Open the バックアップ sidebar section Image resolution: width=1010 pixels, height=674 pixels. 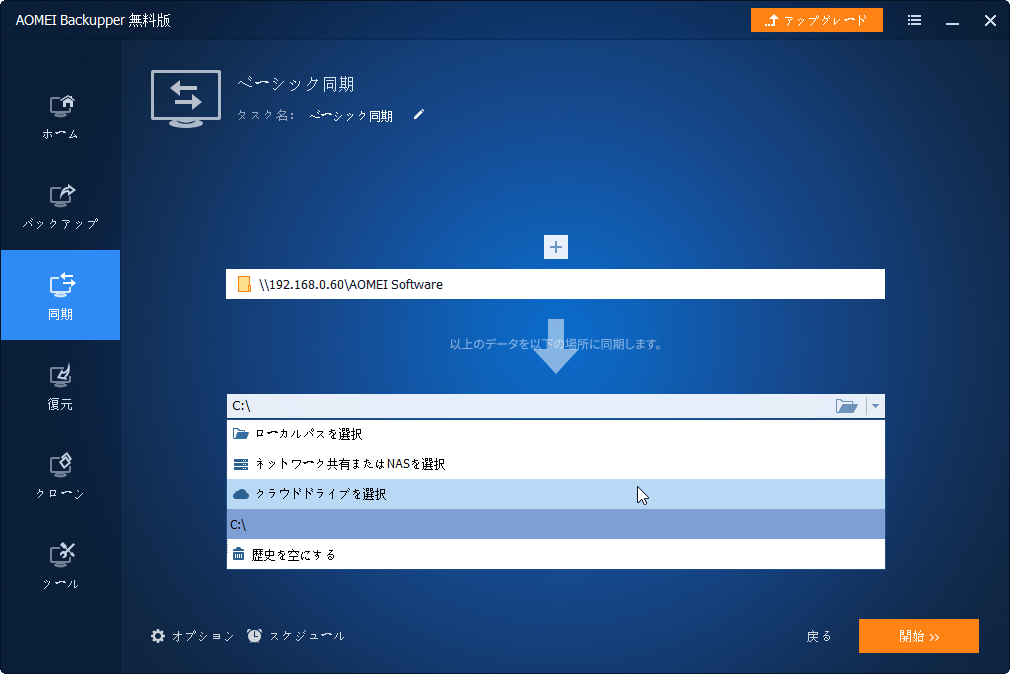61,206
